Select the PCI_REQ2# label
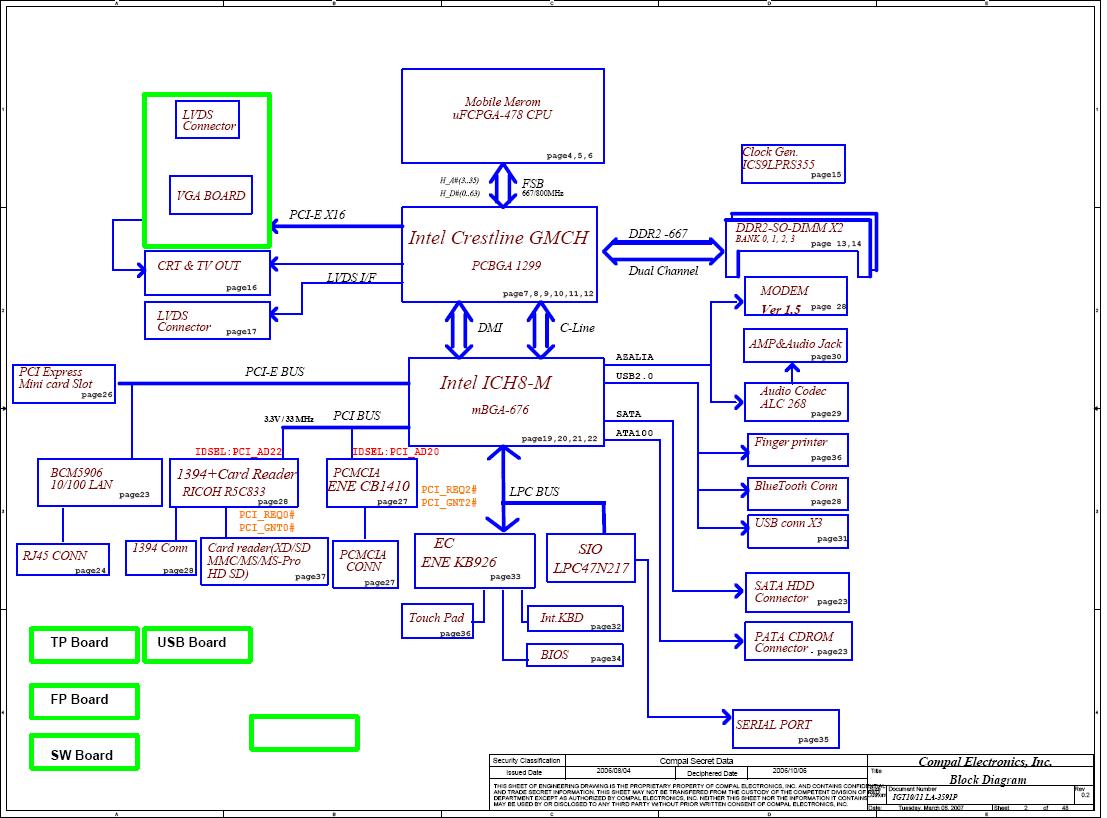Image resolution: width=1107 pixels, height=818 pixels. coord(449,490)
